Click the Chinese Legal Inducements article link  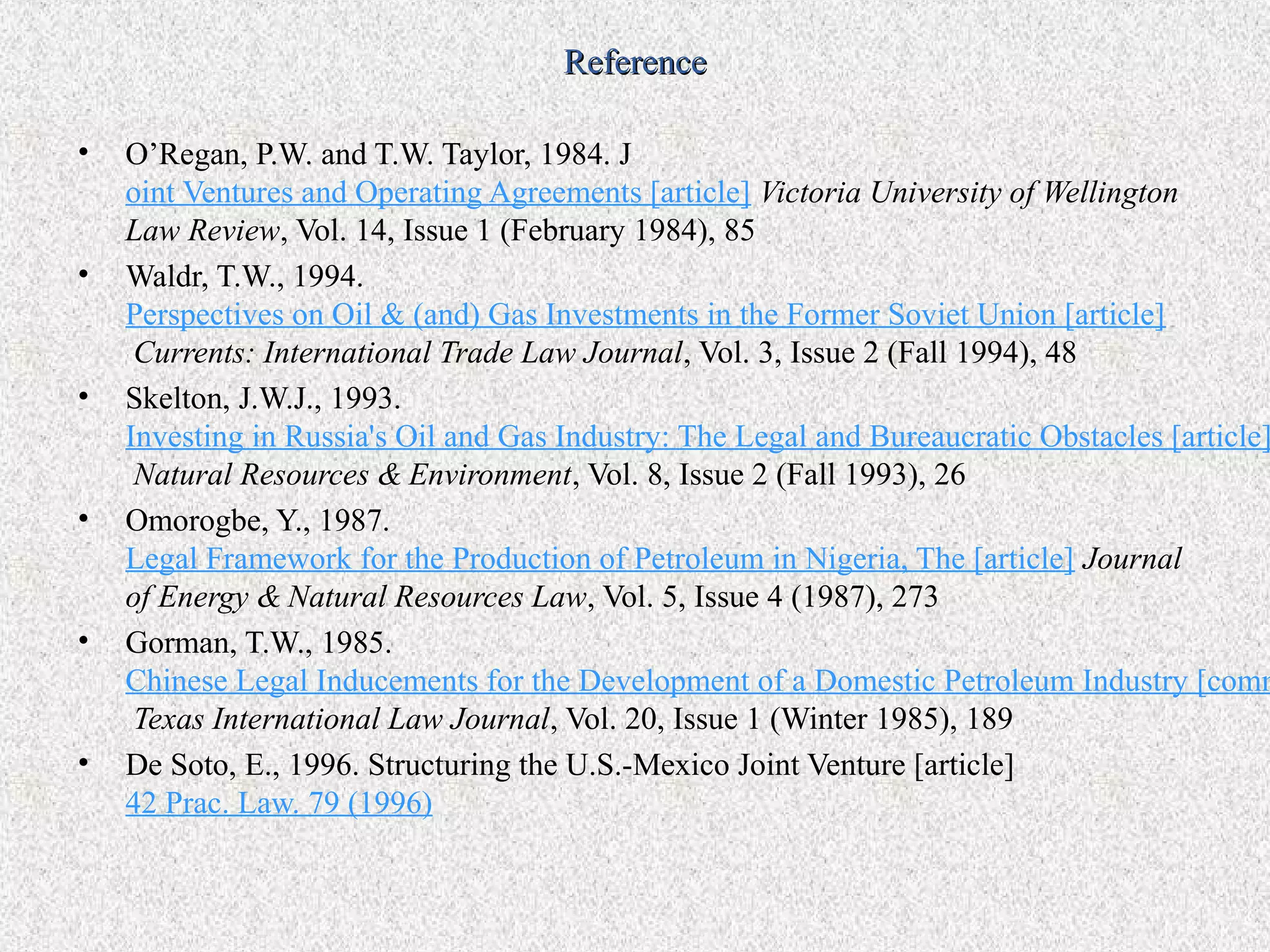(x=698, y=681)
